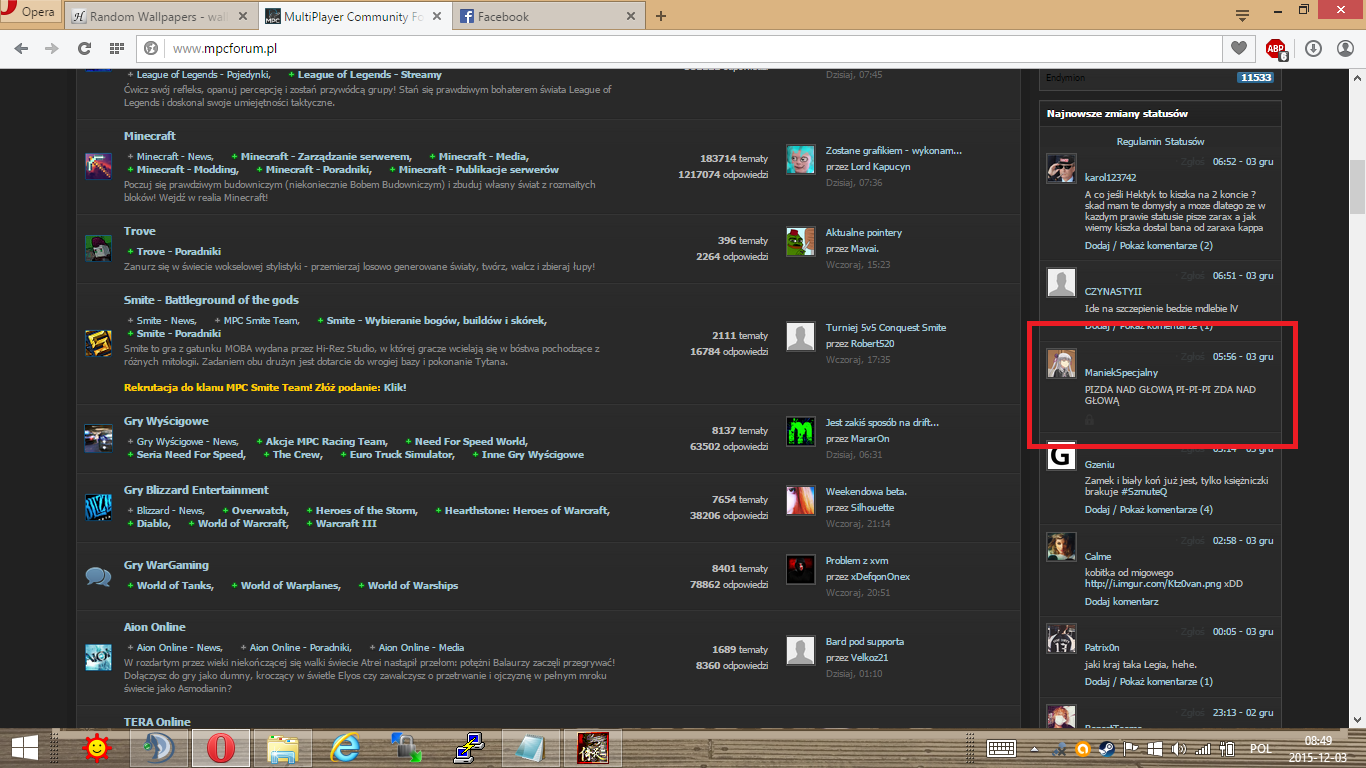Open the Gry WarGaming speech-bubble icon
The width and height of the screenshot is (1366, 768).
click(98, 577)
